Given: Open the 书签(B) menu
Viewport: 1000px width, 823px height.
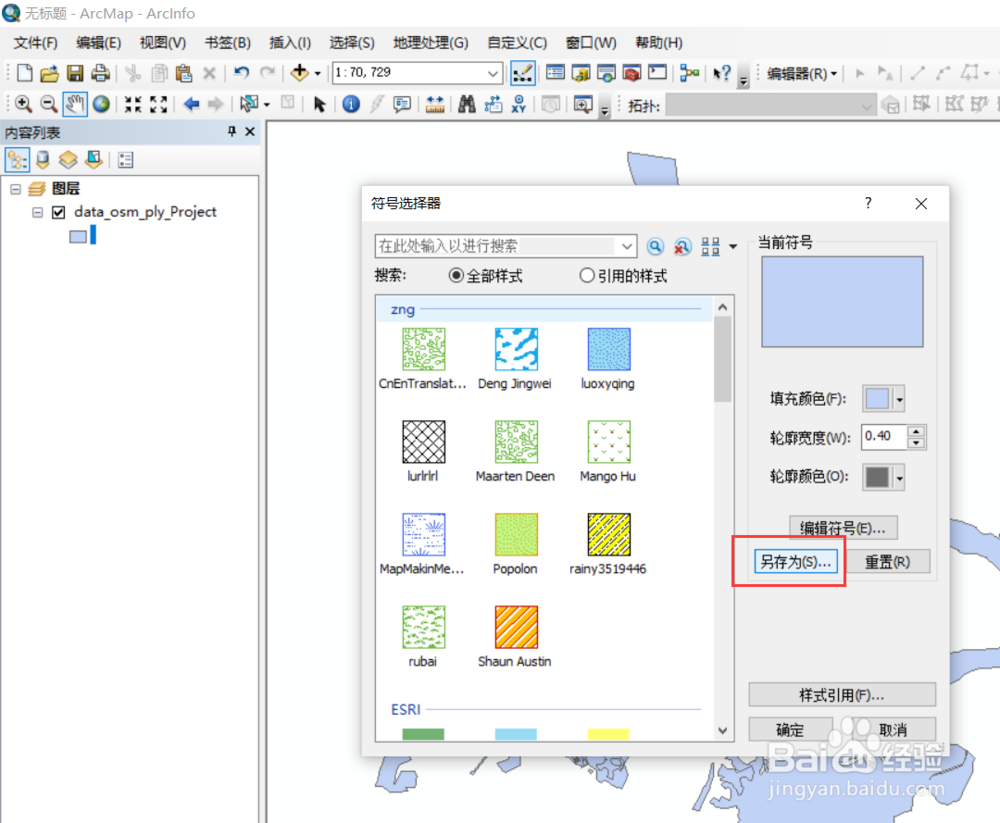Looking at the screenshot, I should click(x=227, y=43).
